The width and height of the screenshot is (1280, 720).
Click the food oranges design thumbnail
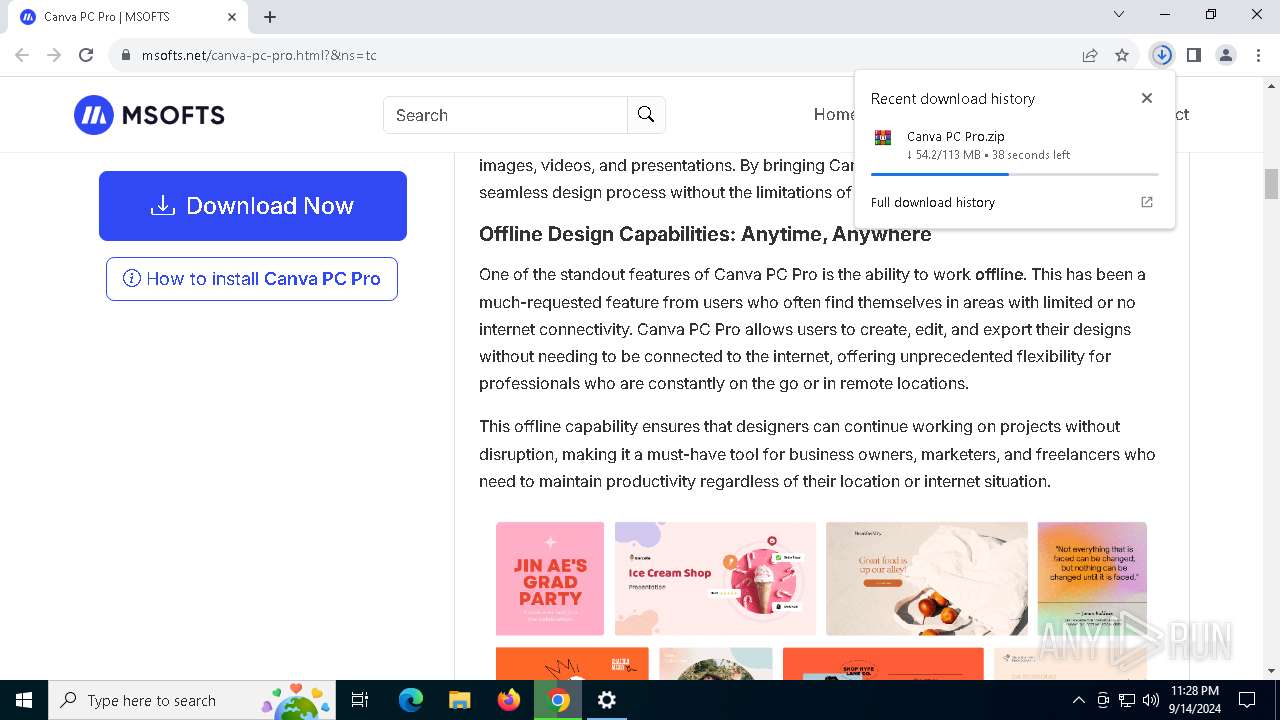927,578
